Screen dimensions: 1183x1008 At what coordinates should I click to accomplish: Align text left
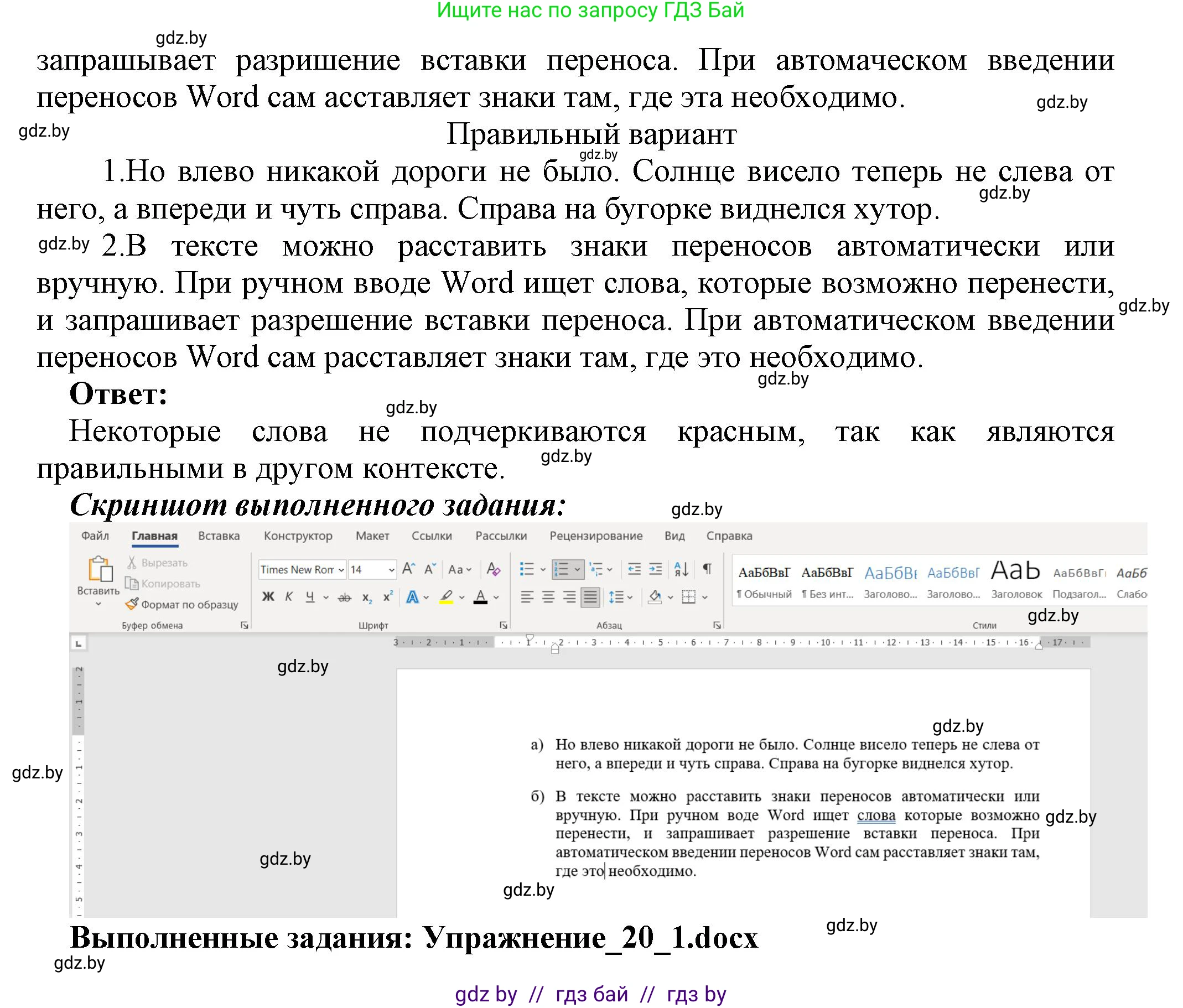(527, 597)
